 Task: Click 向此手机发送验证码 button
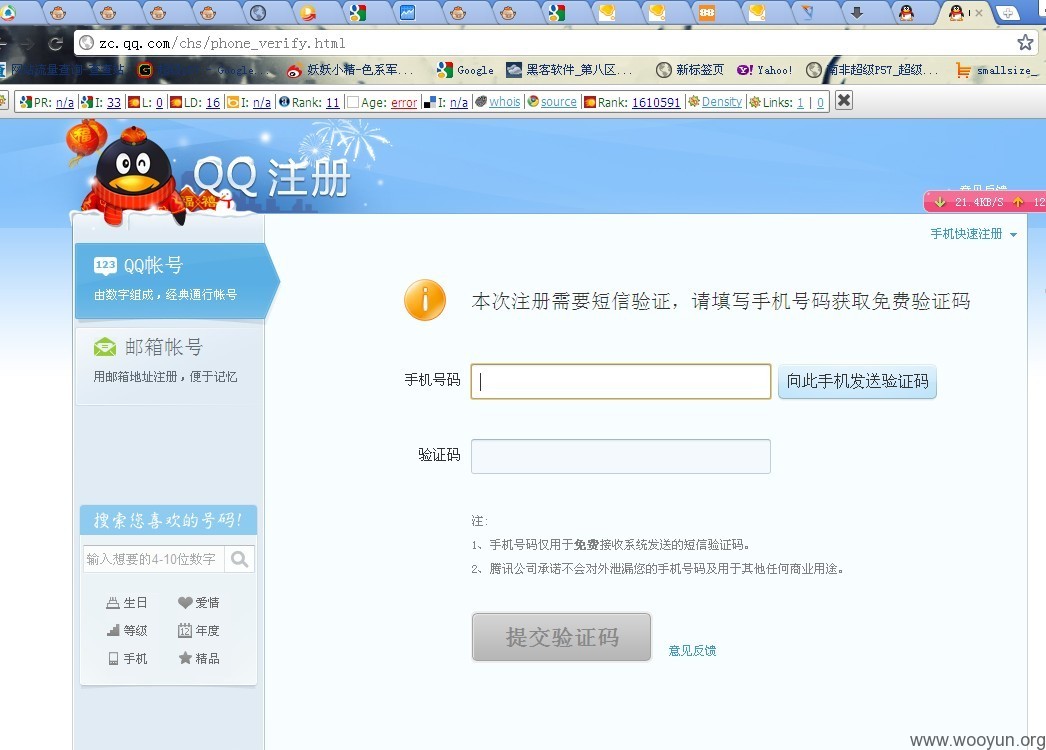pos(857,382)
